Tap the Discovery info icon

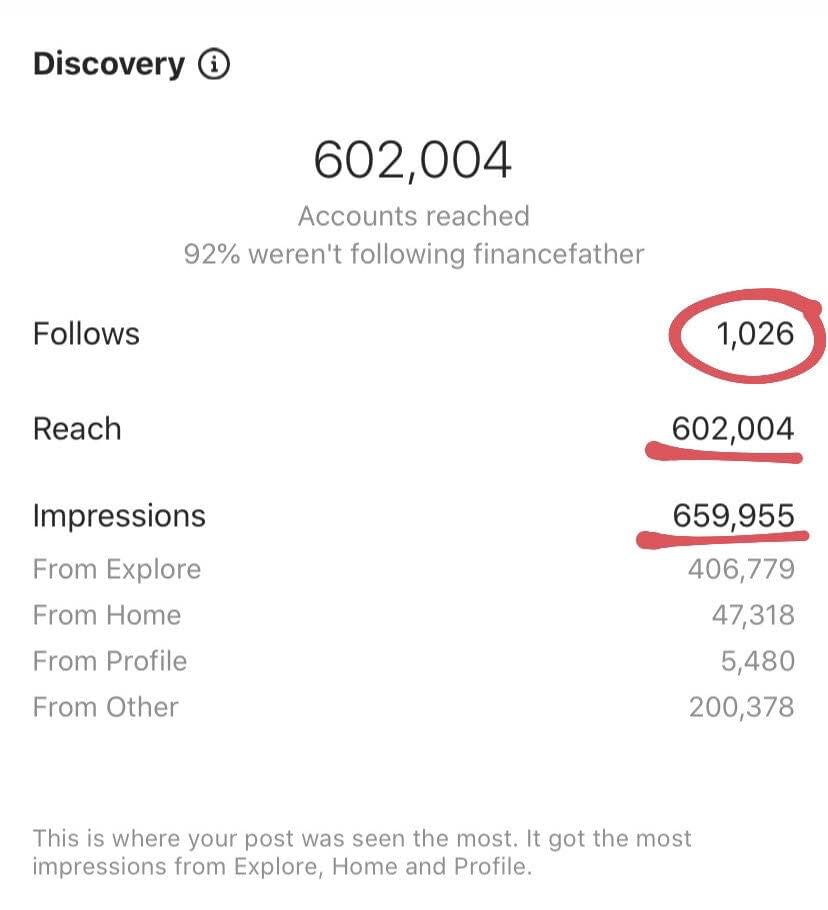click(214, 66)
